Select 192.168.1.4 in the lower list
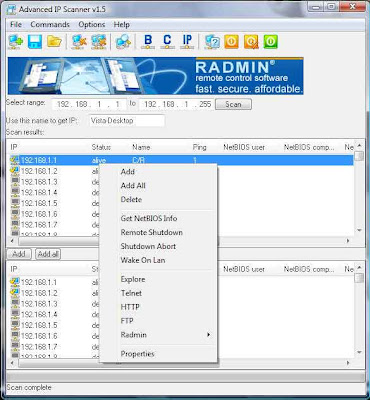This screenshot has width=370, height=400. tap(39, 314)
